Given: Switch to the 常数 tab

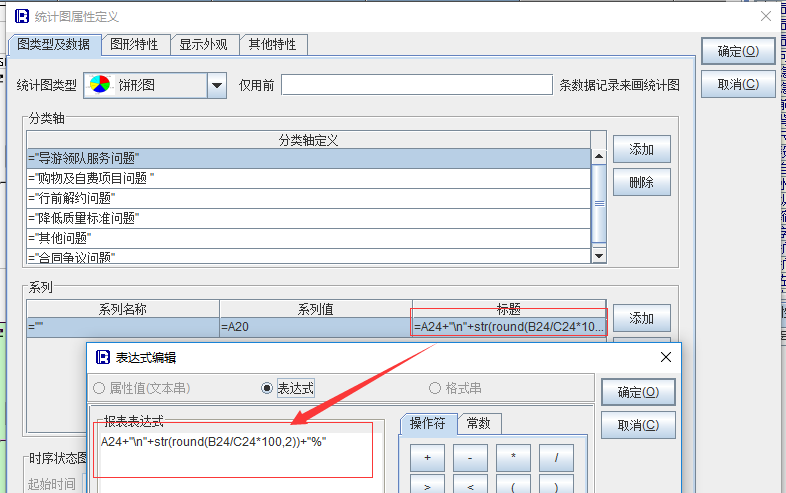Looking at the screenshot, I should tap(478, 424).
